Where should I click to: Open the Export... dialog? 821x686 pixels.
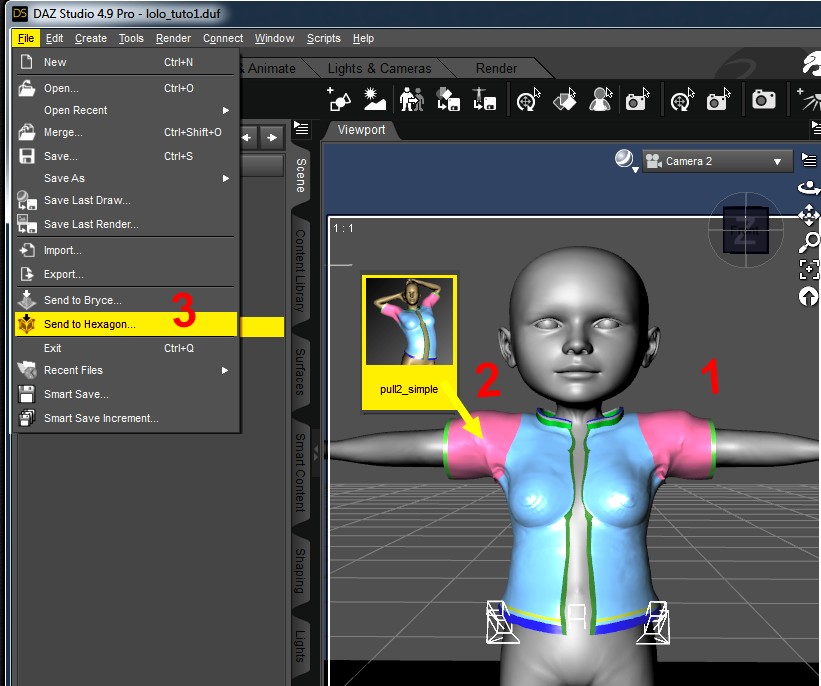[126, 274]
